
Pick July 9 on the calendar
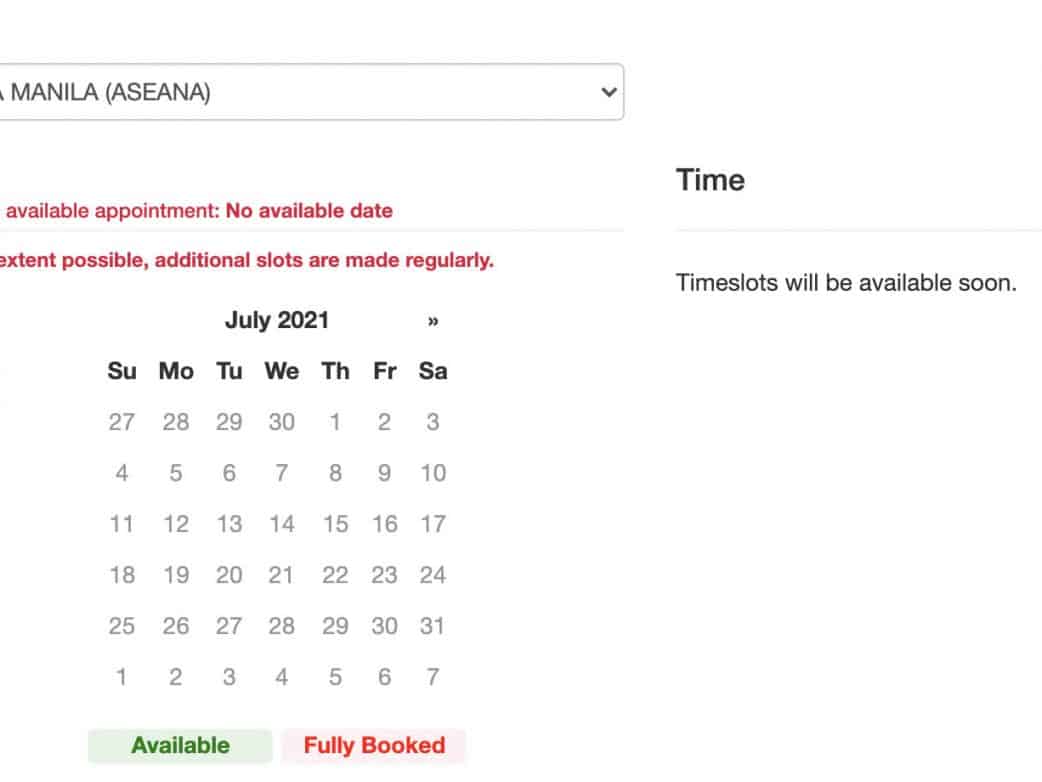(384, 473)
